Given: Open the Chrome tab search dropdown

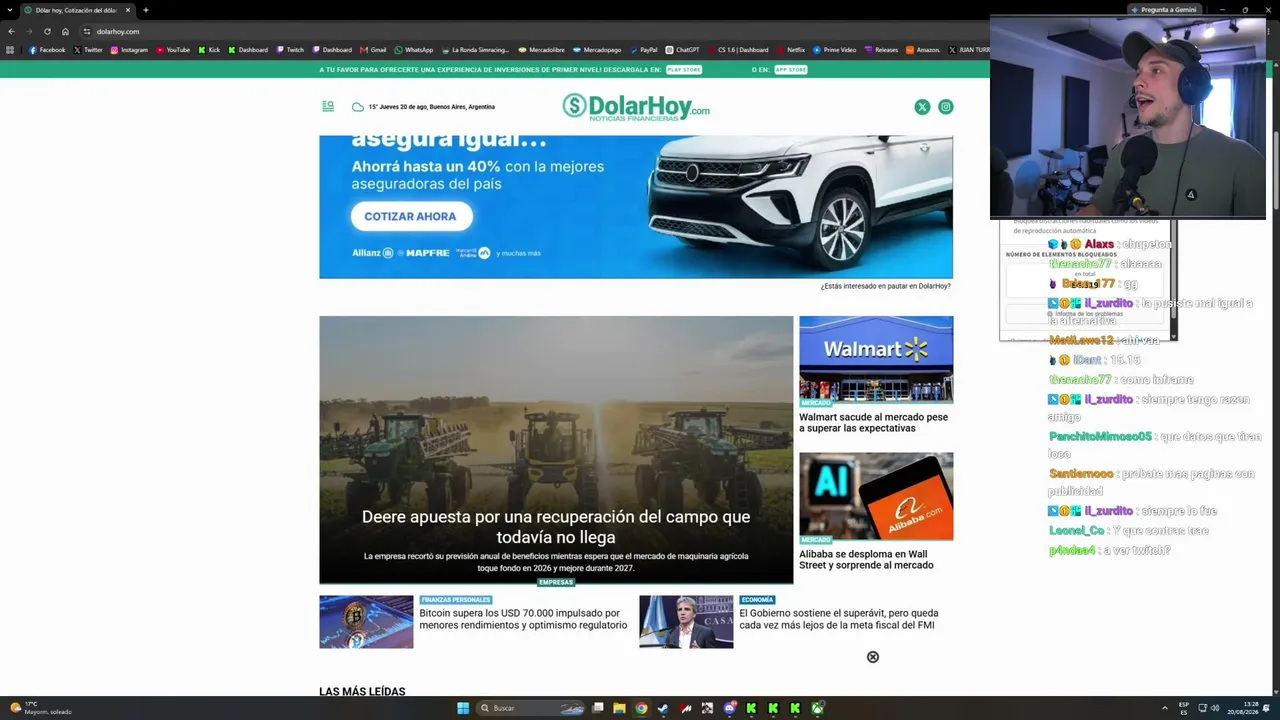Looking at the screenshot, I should click(9, 10).
